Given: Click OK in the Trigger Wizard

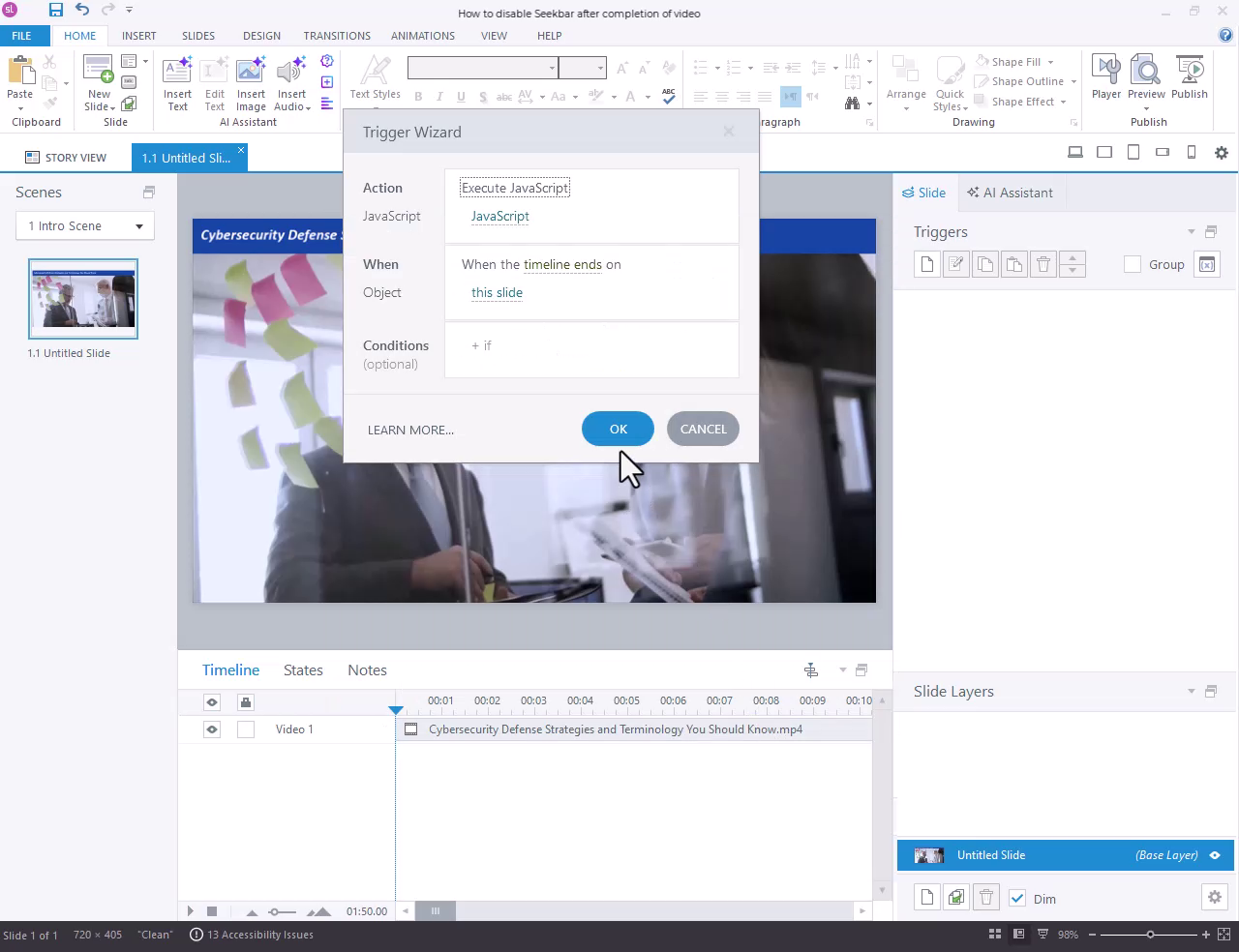Looking at the screenshot, I should pos(618,430).
